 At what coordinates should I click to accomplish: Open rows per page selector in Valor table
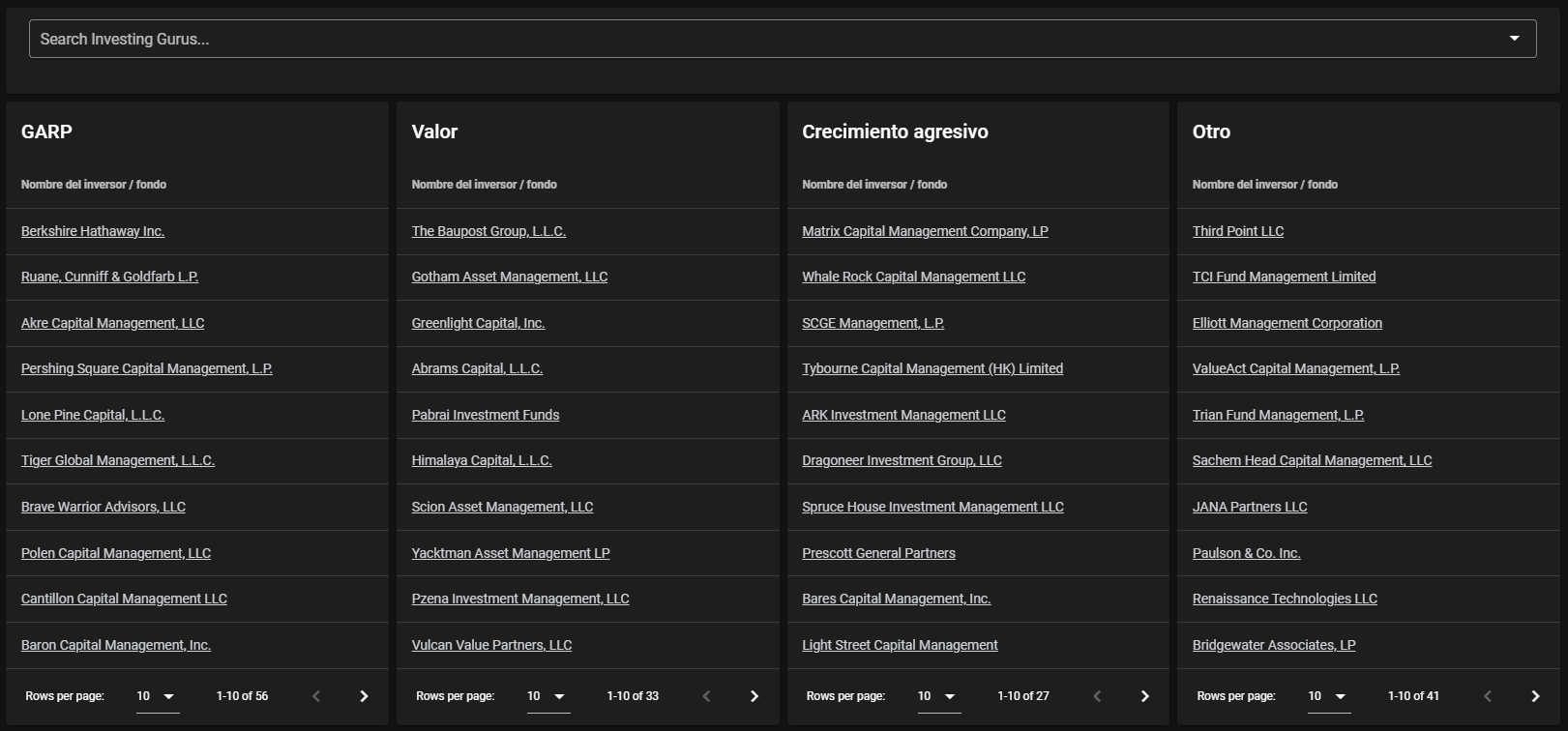point(548,696)
